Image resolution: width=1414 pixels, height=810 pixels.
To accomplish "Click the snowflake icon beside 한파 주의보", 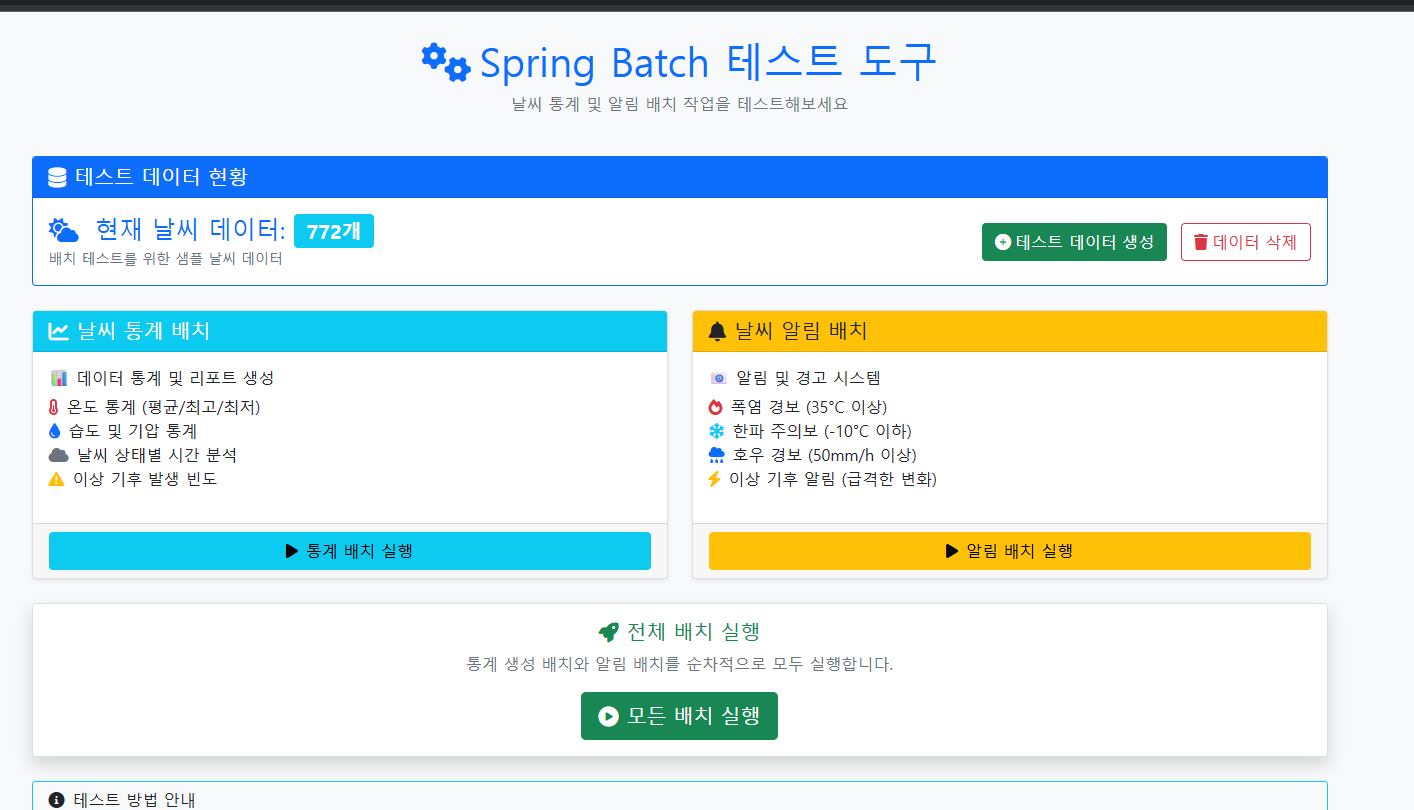I will tap(716, 431).
